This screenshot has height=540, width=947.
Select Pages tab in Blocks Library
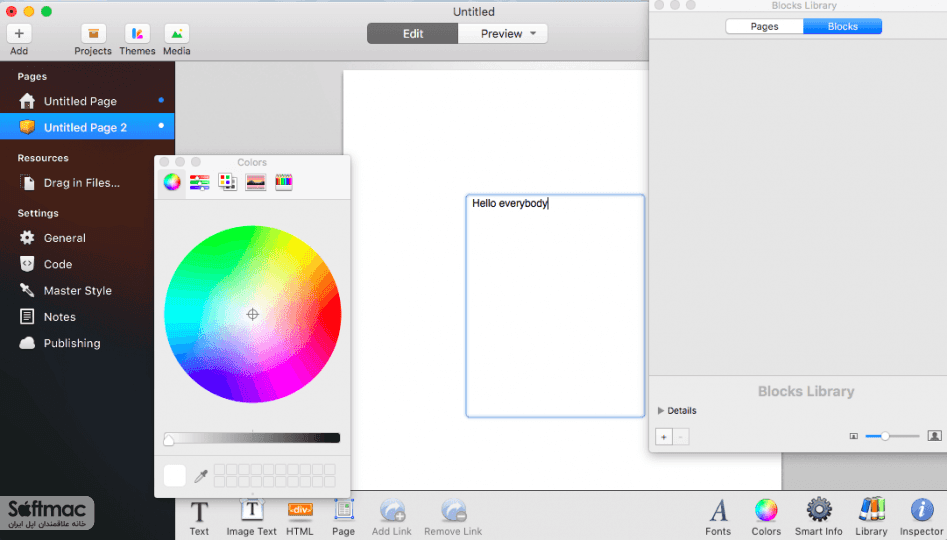coord(764,27)
